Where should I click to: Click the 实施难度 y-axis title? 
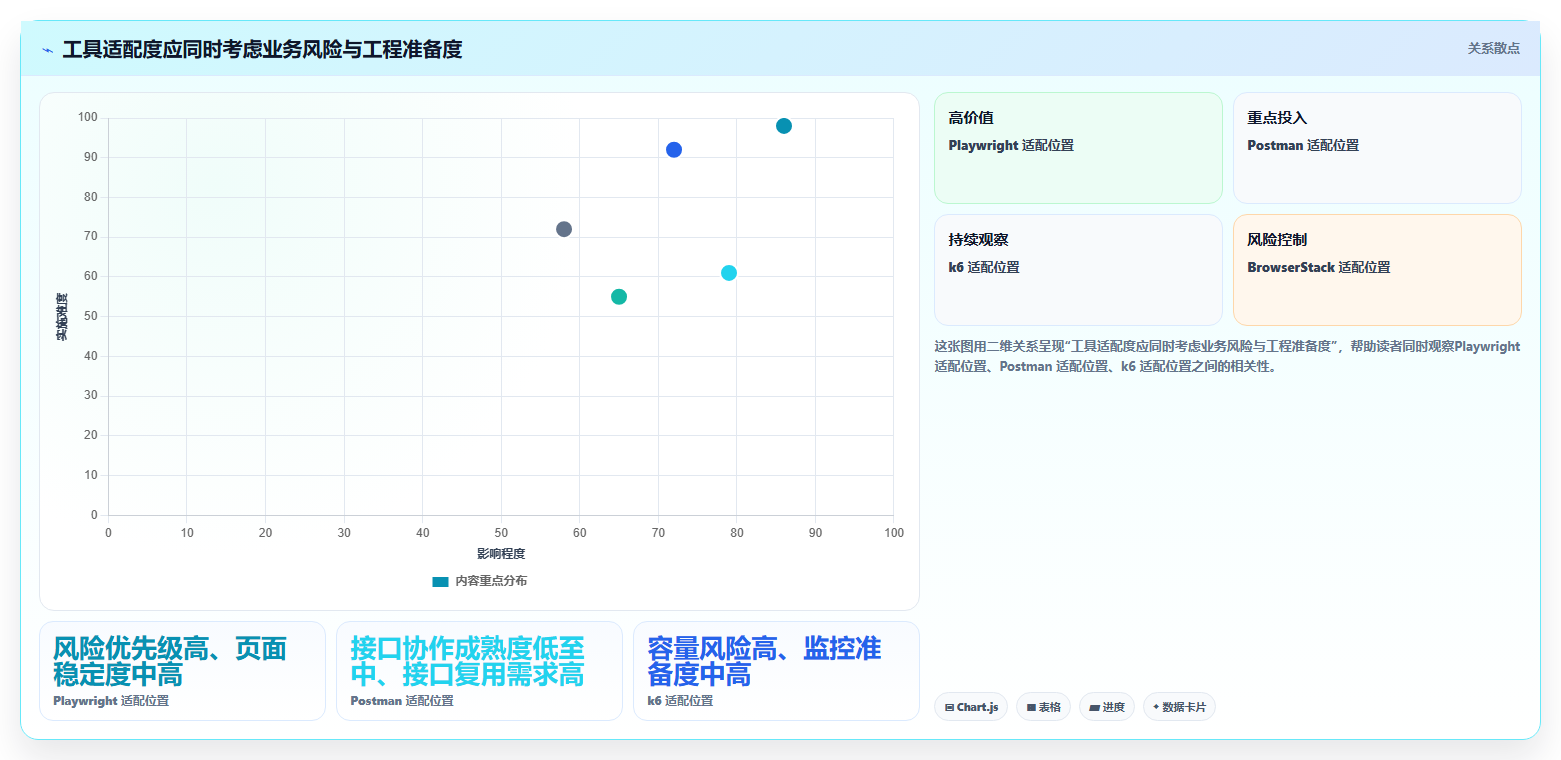(x=62, y=317)
